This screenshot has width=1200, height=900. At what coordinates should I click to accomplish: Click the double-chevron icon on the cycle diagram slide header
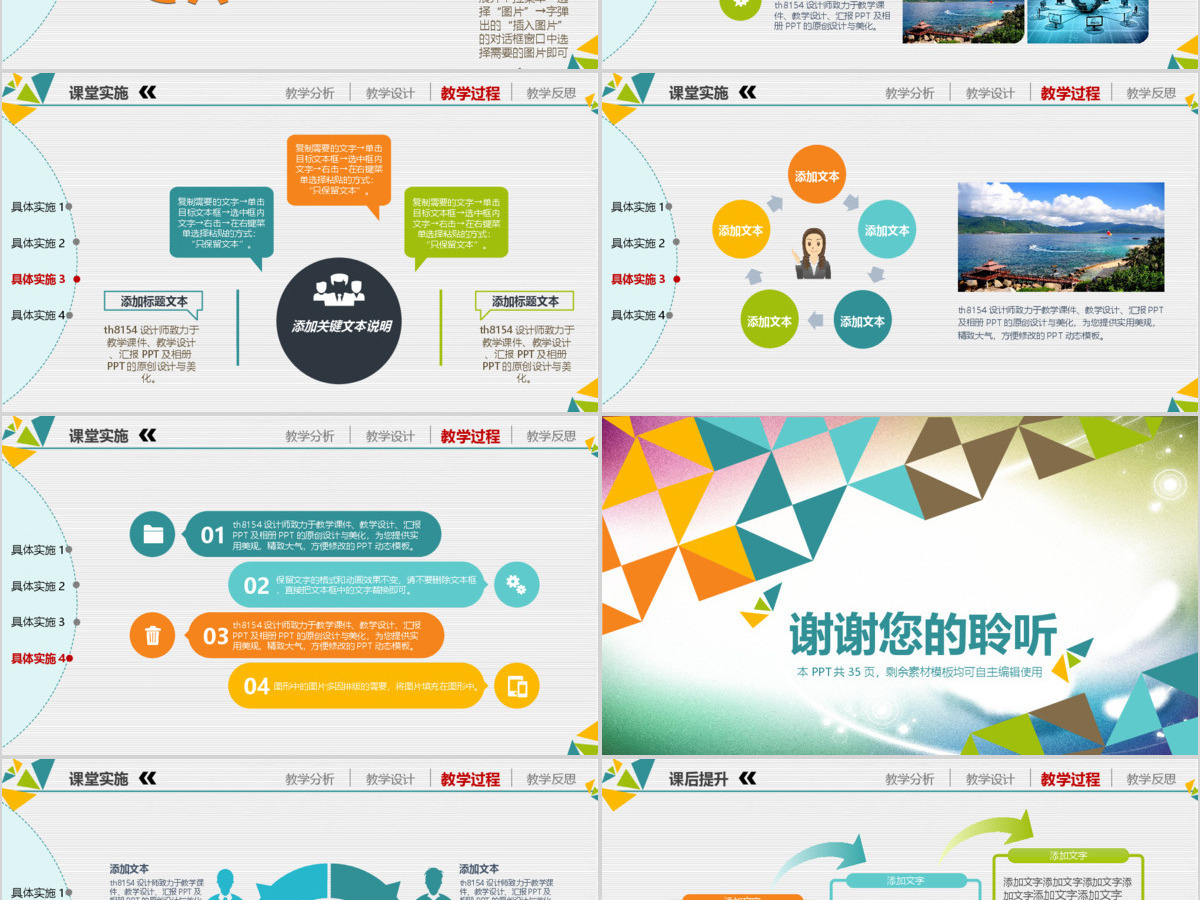[x=747, y=93]
